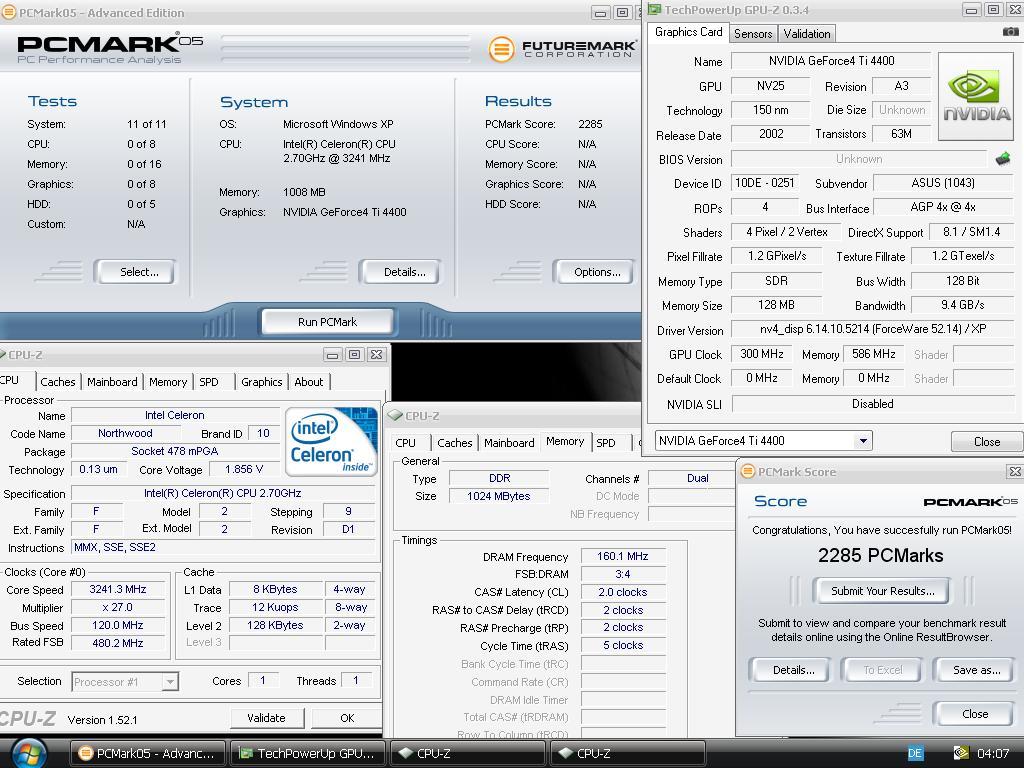
Task: Click the NVIDIA logo in GPU-Z
Action: tap(976, 97)
